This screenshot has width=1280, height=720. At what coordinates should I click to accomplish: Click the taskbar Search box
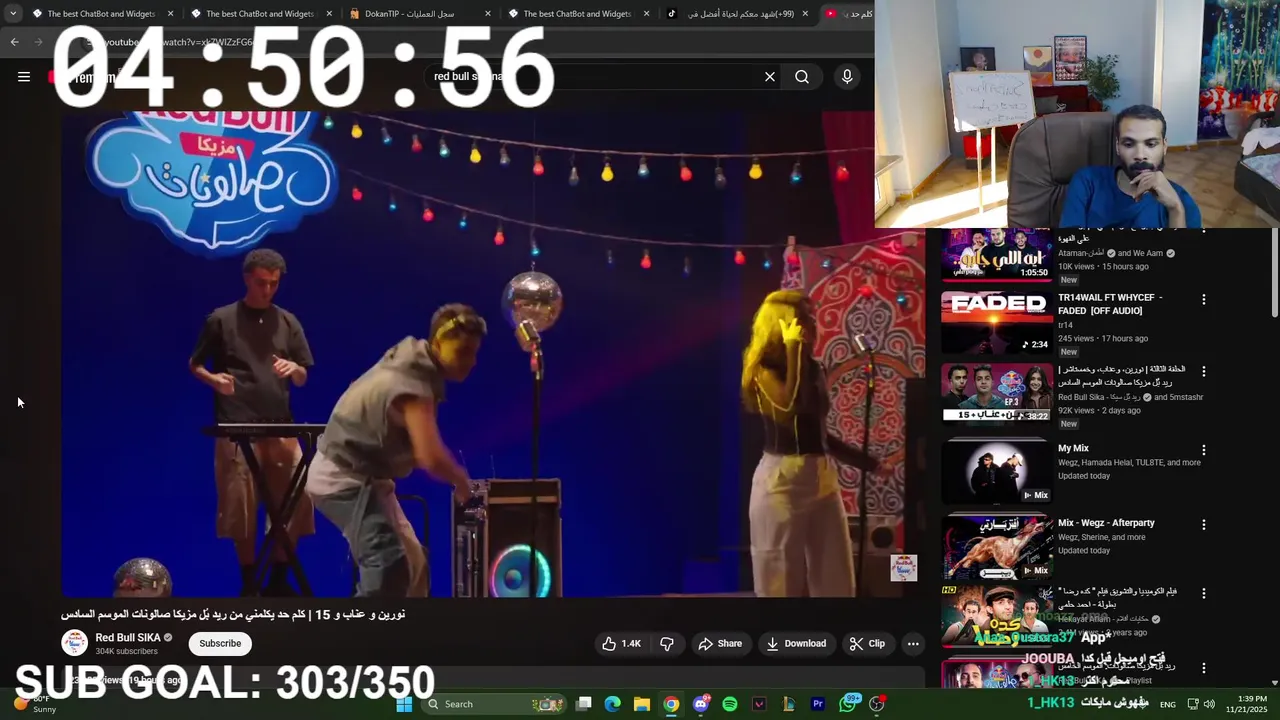tap(494, 704)
